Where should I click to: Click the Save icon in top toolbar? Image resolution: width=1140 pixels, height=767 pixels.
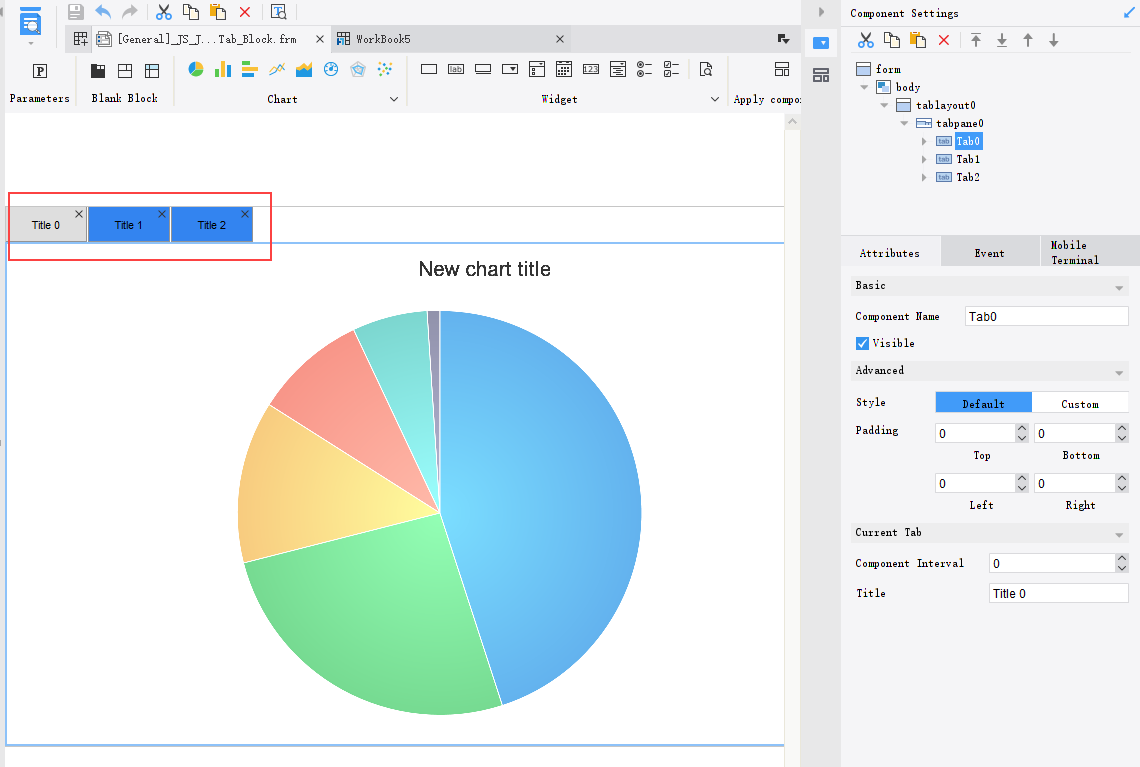[x=76, y=12]
